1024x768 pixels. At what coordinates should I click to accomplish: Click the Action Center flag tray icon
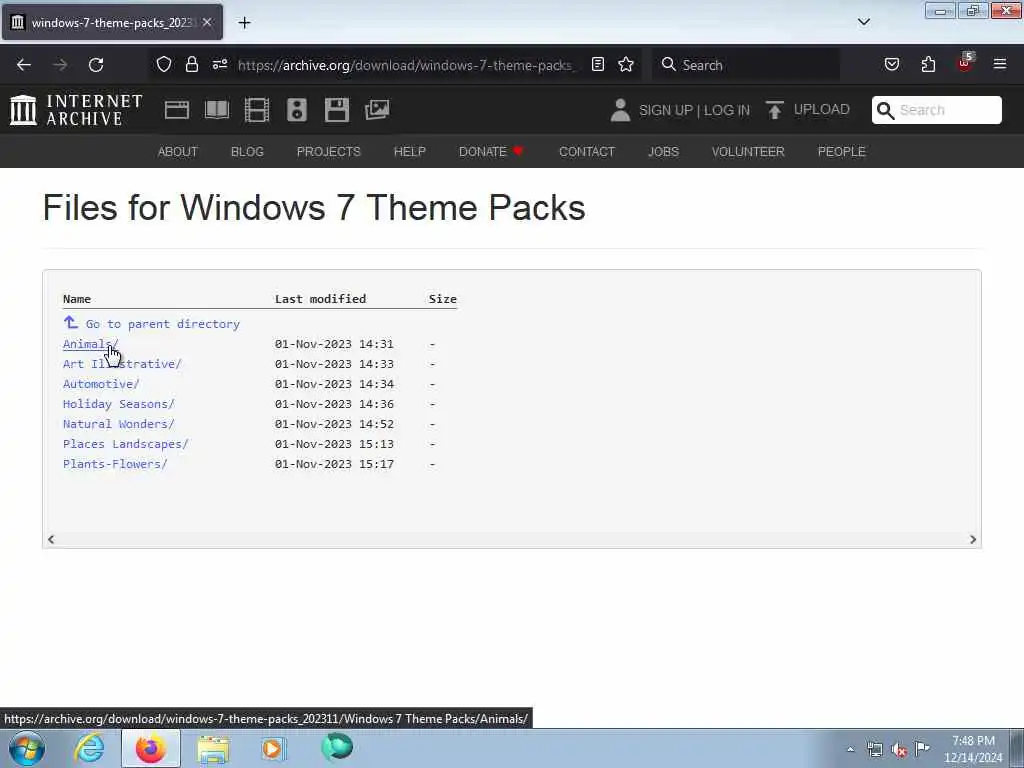(922, 749)
